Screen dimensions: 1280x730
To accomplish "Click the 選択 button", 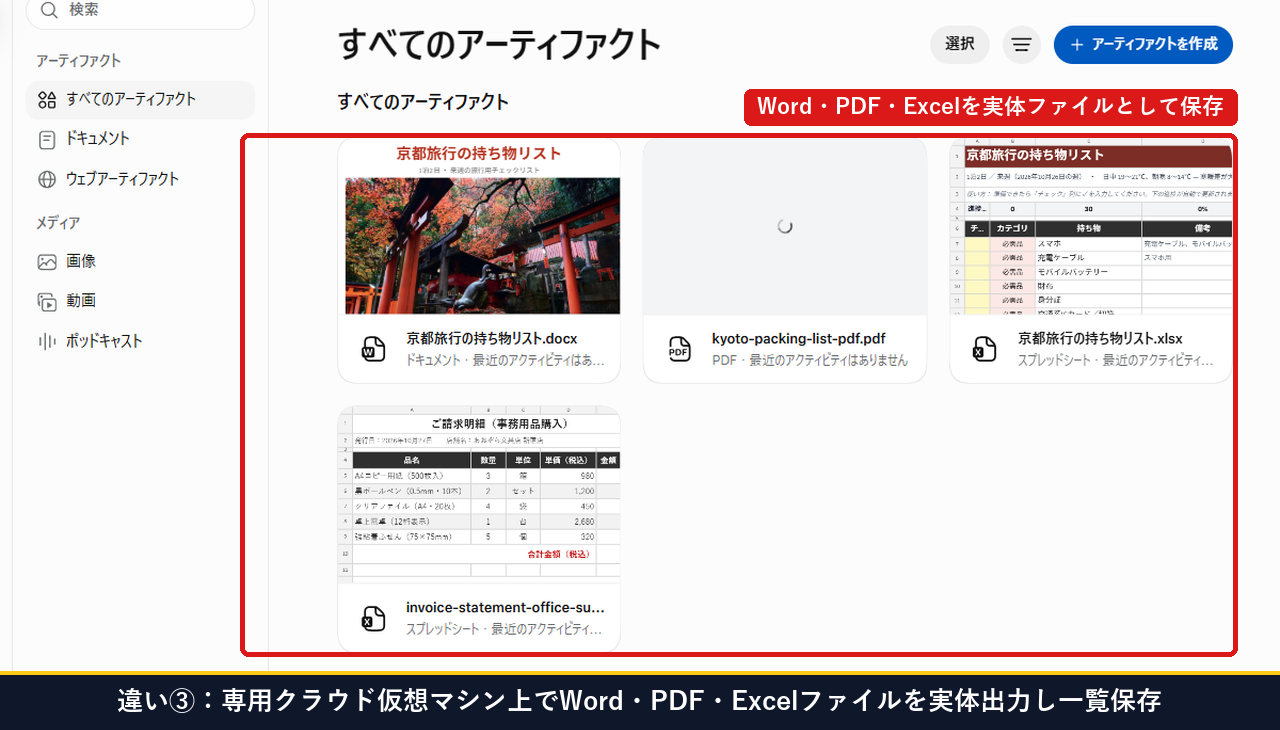I will click(960, 44).
